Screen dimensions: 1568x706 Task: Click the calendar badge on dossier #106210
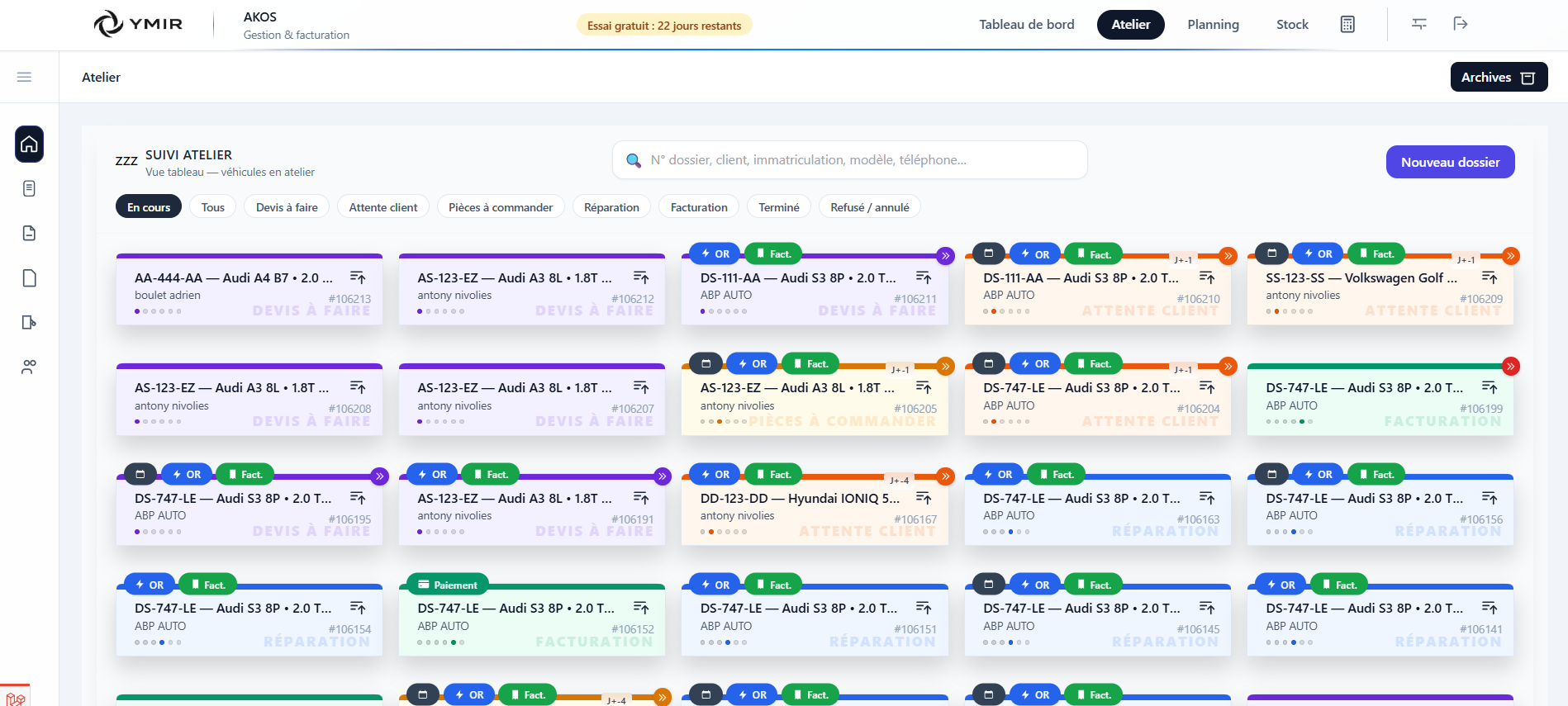[988, 253]
